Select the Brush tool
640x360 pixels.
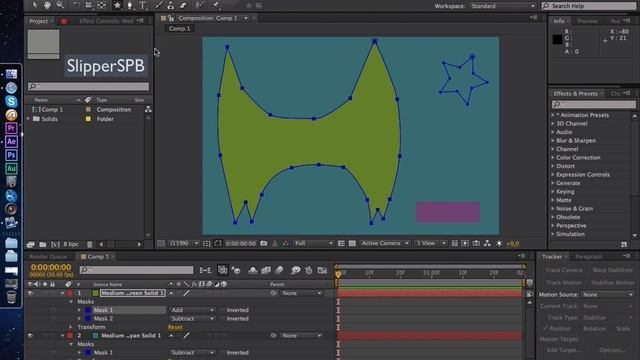(158, 5)
